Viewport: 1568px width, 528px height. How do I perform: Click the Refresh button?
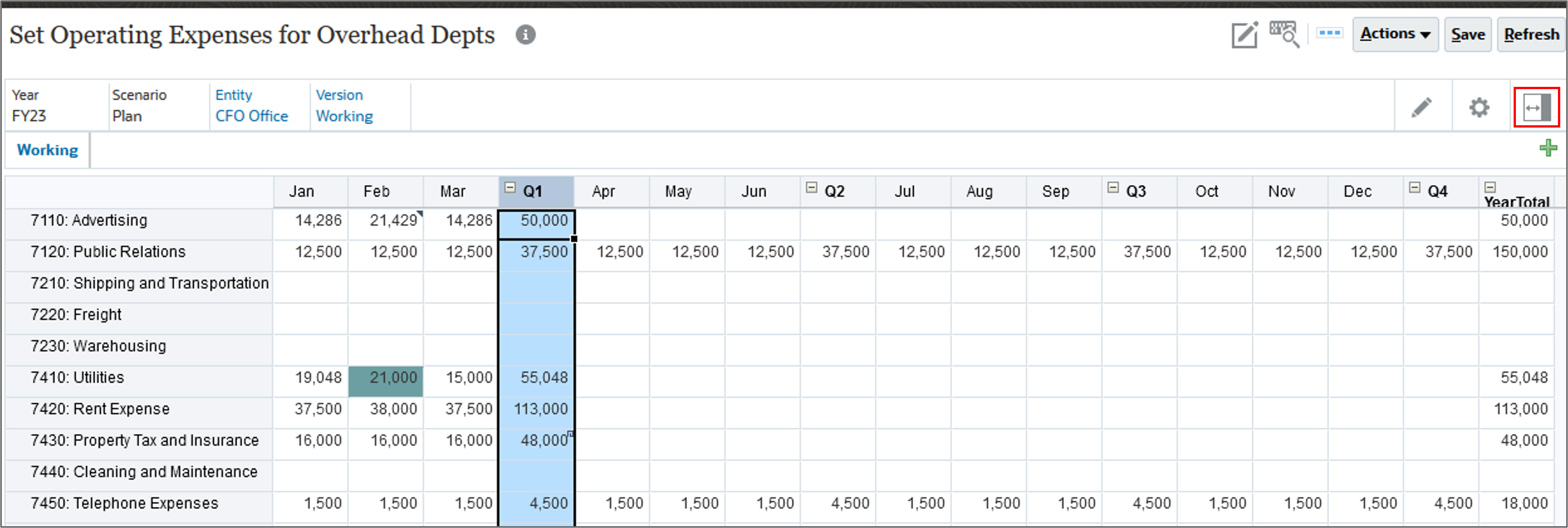pyautogui.click(x=1531, y=34)
